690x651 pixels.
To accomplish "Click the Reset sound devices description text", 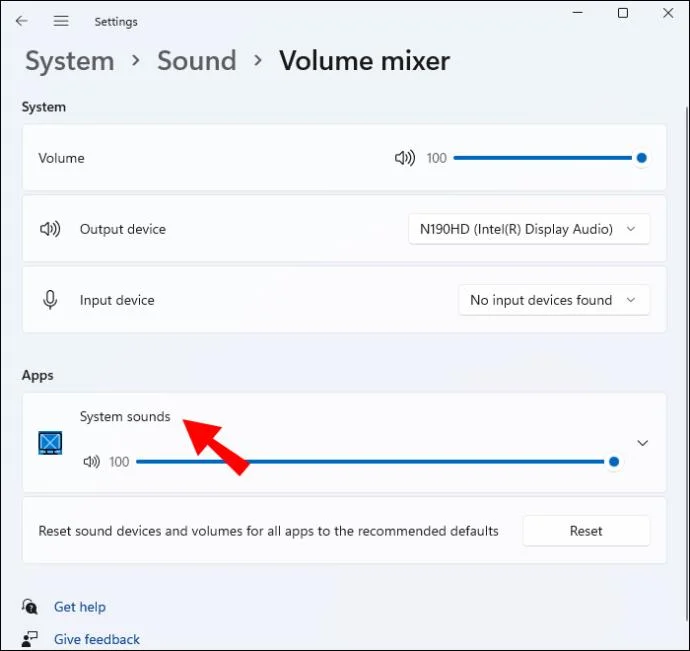I will 268,531.
